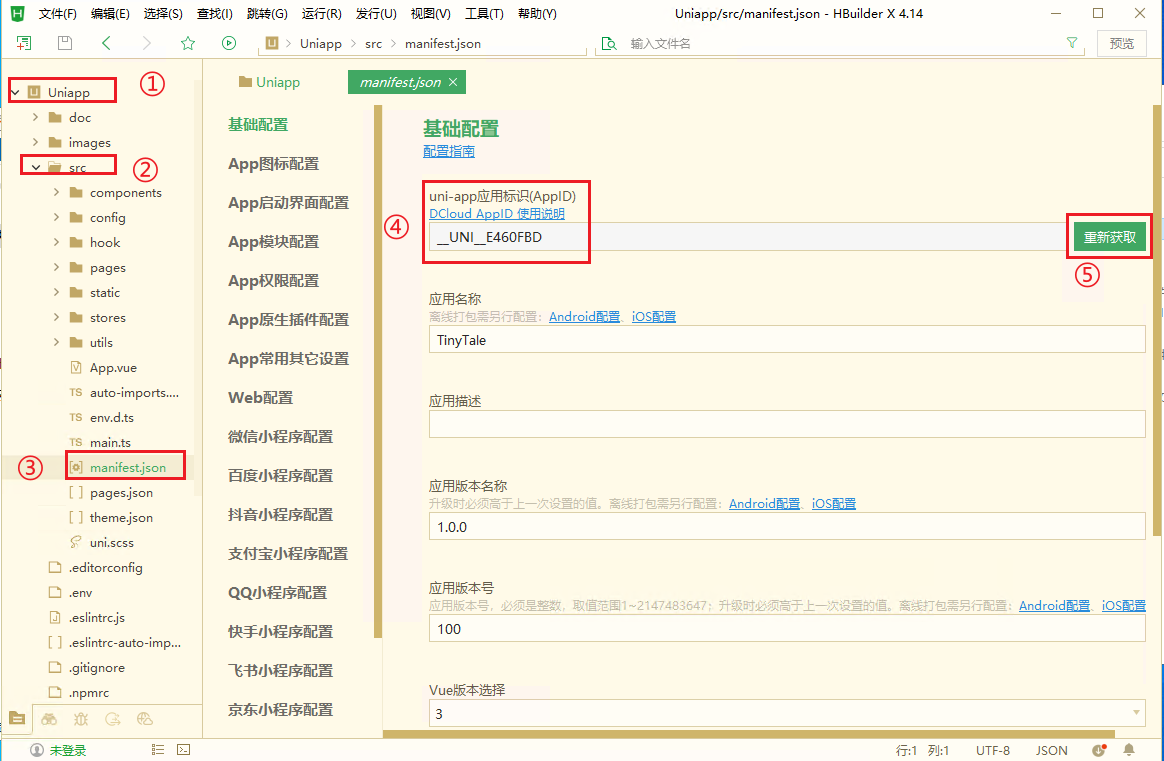
Task: Click the sync/refresh panel icon beside bug icon
Action: [x=113, y=719]
